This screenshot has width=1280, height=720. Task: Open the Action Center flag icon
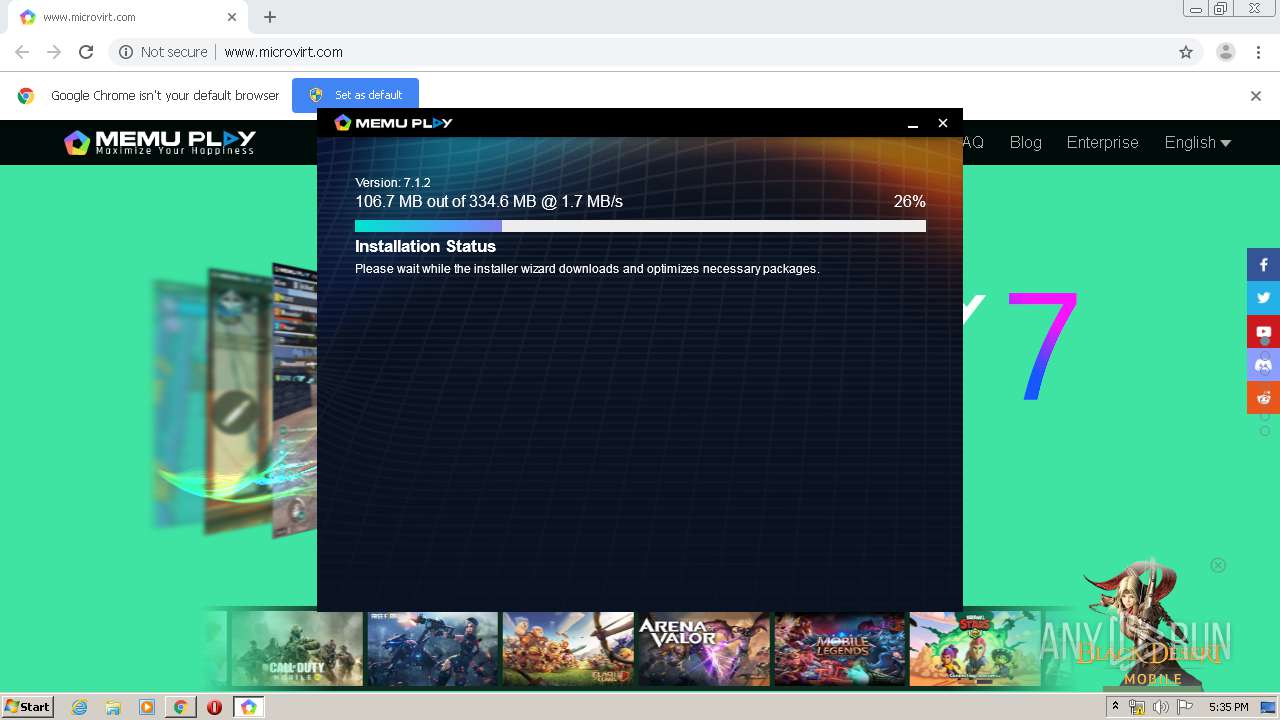point(1185,707)
